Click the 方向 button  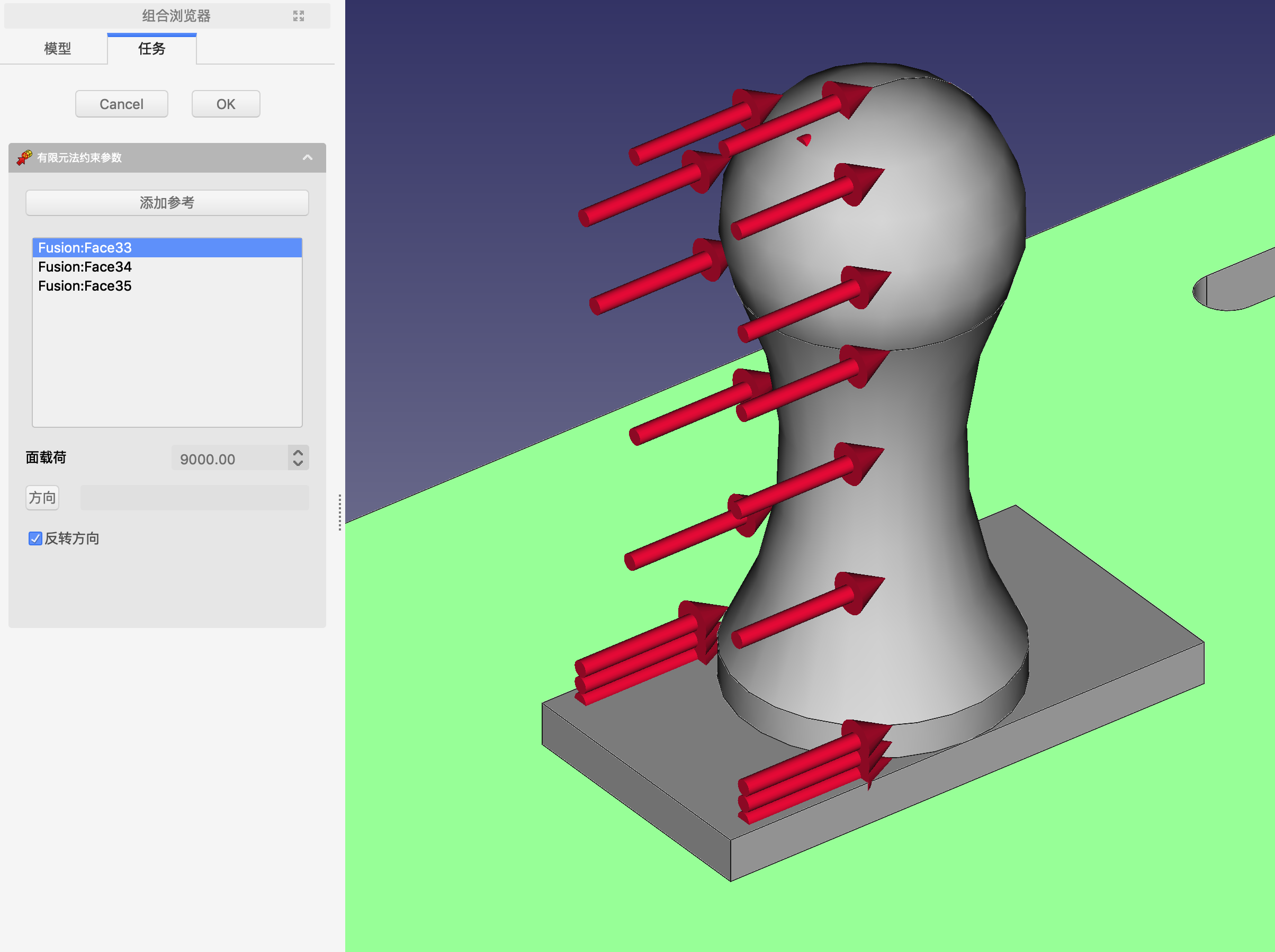[x=42, y=497]
